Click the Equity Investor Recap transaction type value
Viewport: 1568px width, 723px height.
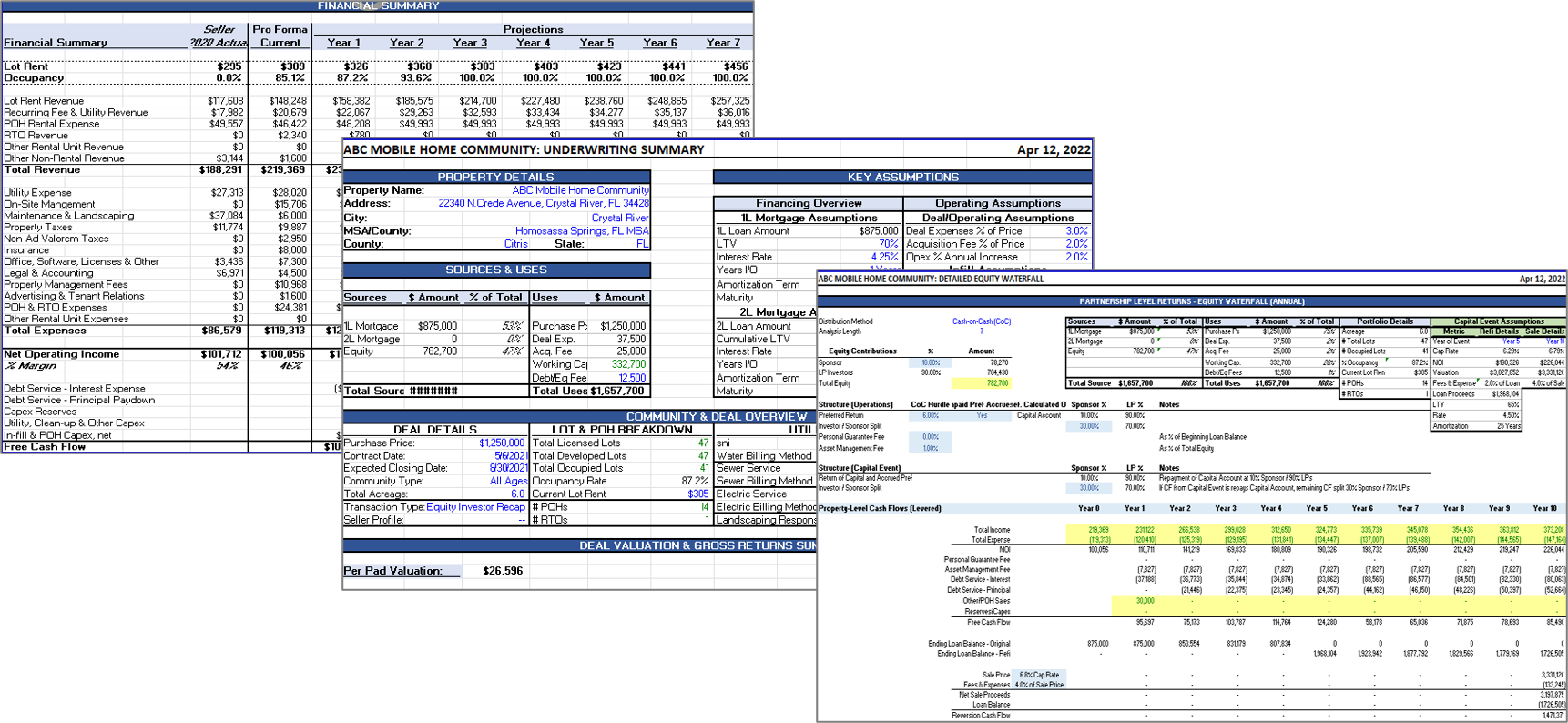pyautogui.click(x=475, y=507)
